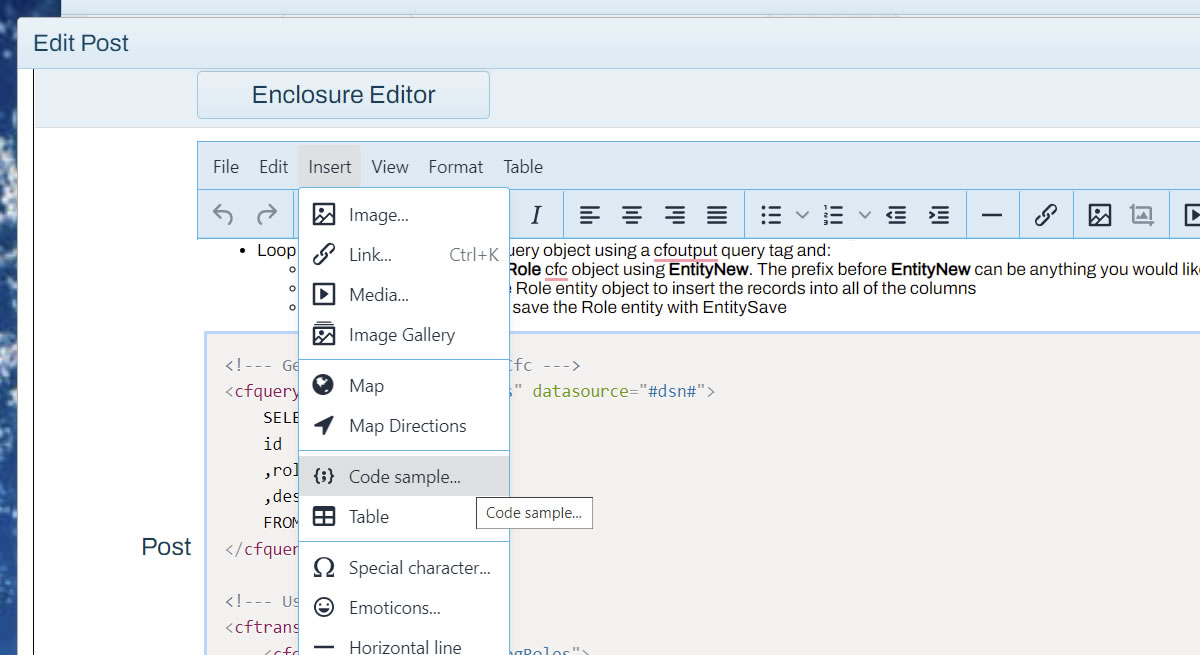
Task: Open the Edit menu
Action: [274, 167]
